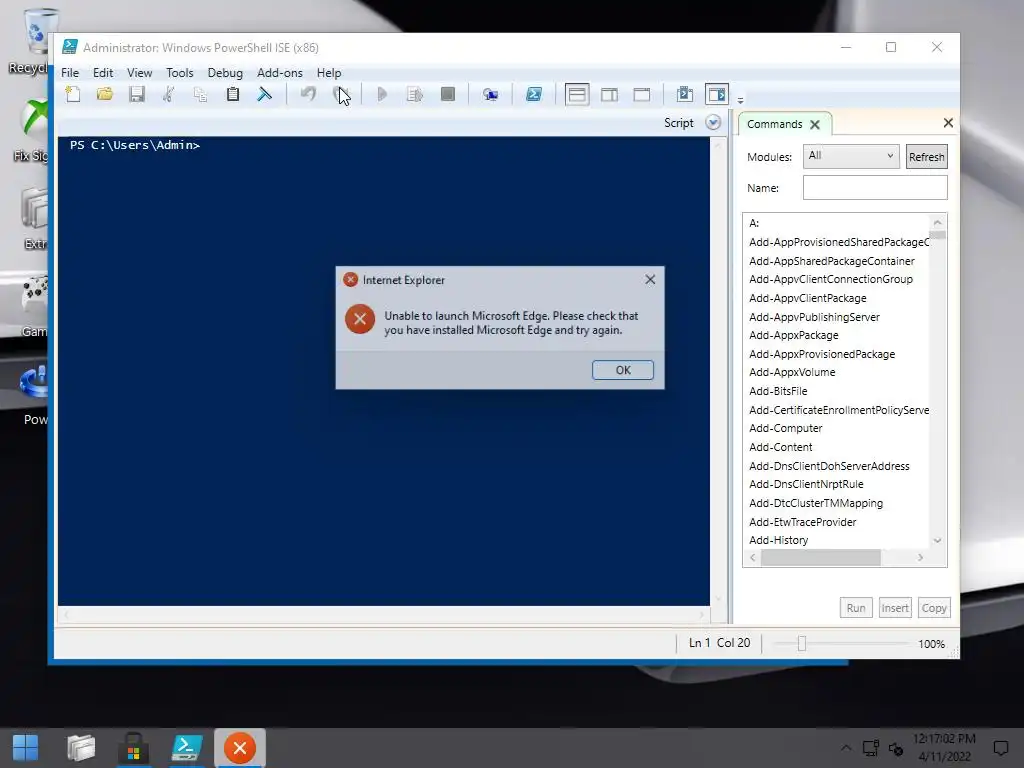Select the Commands tab
This screenshot has height=768, width=1024.
pos(775,124)
